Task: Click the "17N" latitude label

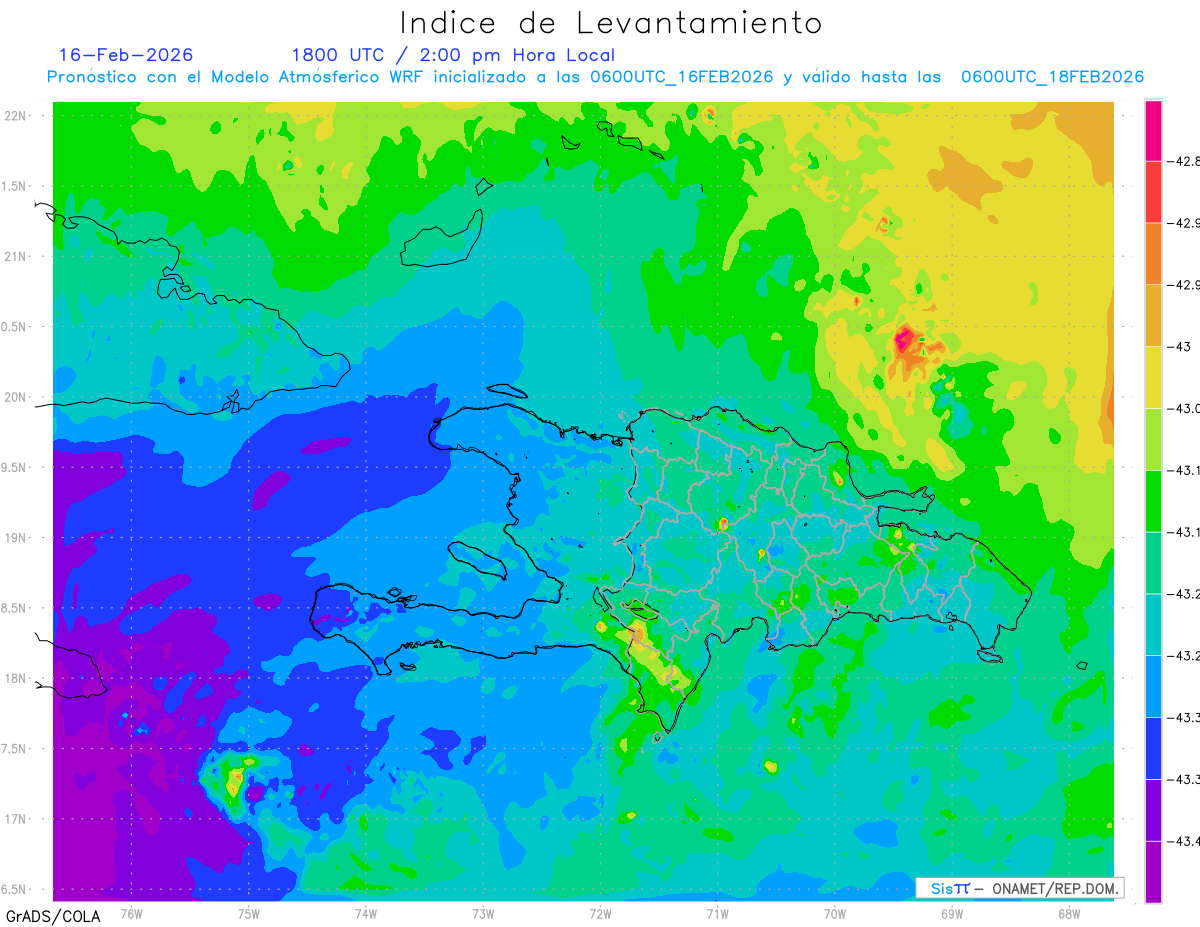Action: [x=16, y=819]
